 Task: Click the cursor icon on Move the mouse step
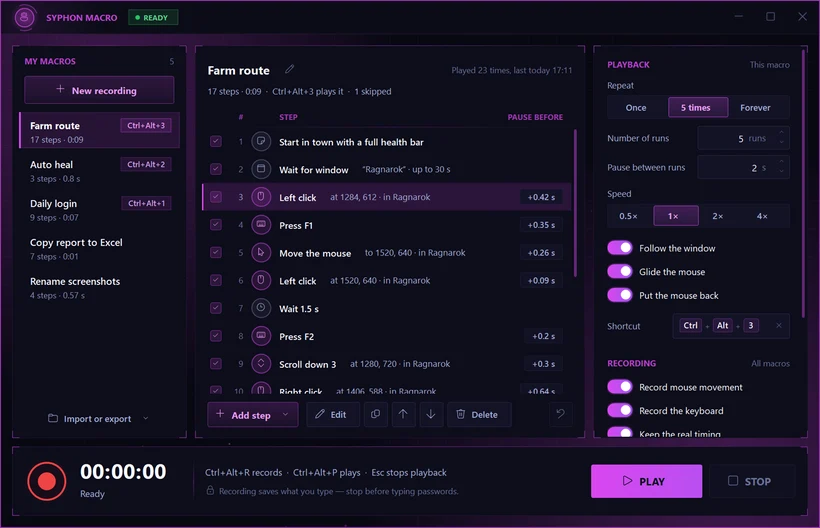(261, 252)
